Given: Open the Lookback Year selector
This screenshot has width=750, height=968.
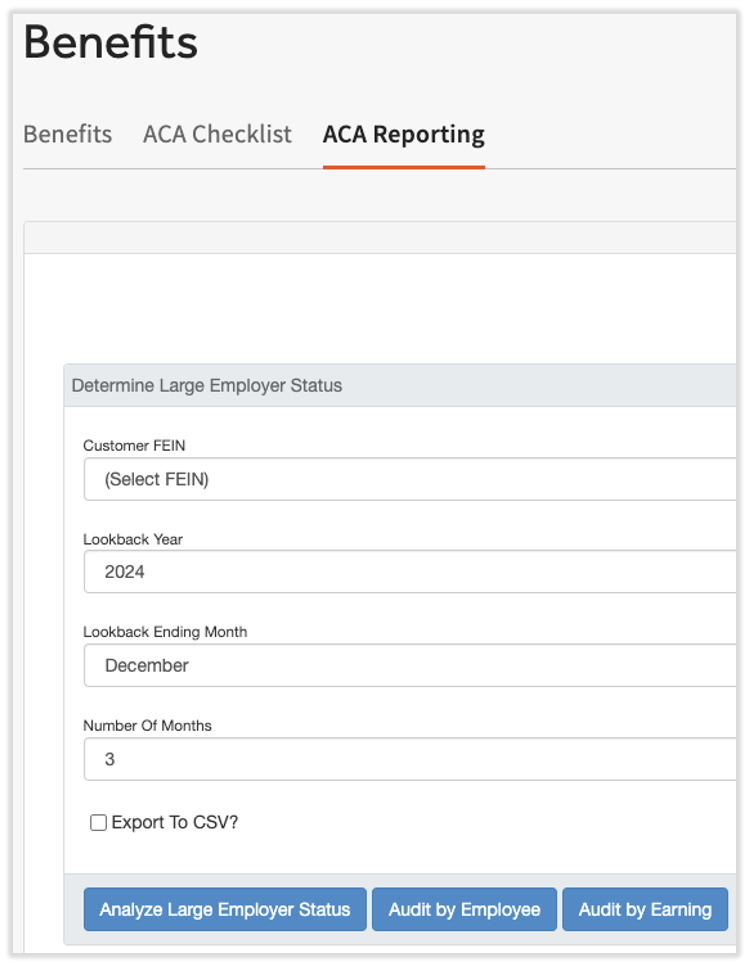Looking at the screenshot, I should (400, 572).
